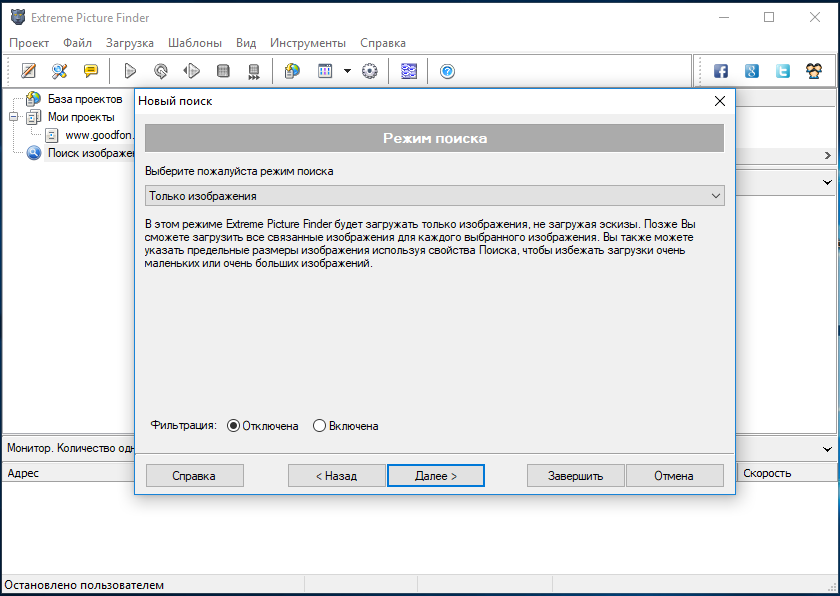840x596 pixels.
Task: Open the help question mark icon
Action: coord(447,71)
